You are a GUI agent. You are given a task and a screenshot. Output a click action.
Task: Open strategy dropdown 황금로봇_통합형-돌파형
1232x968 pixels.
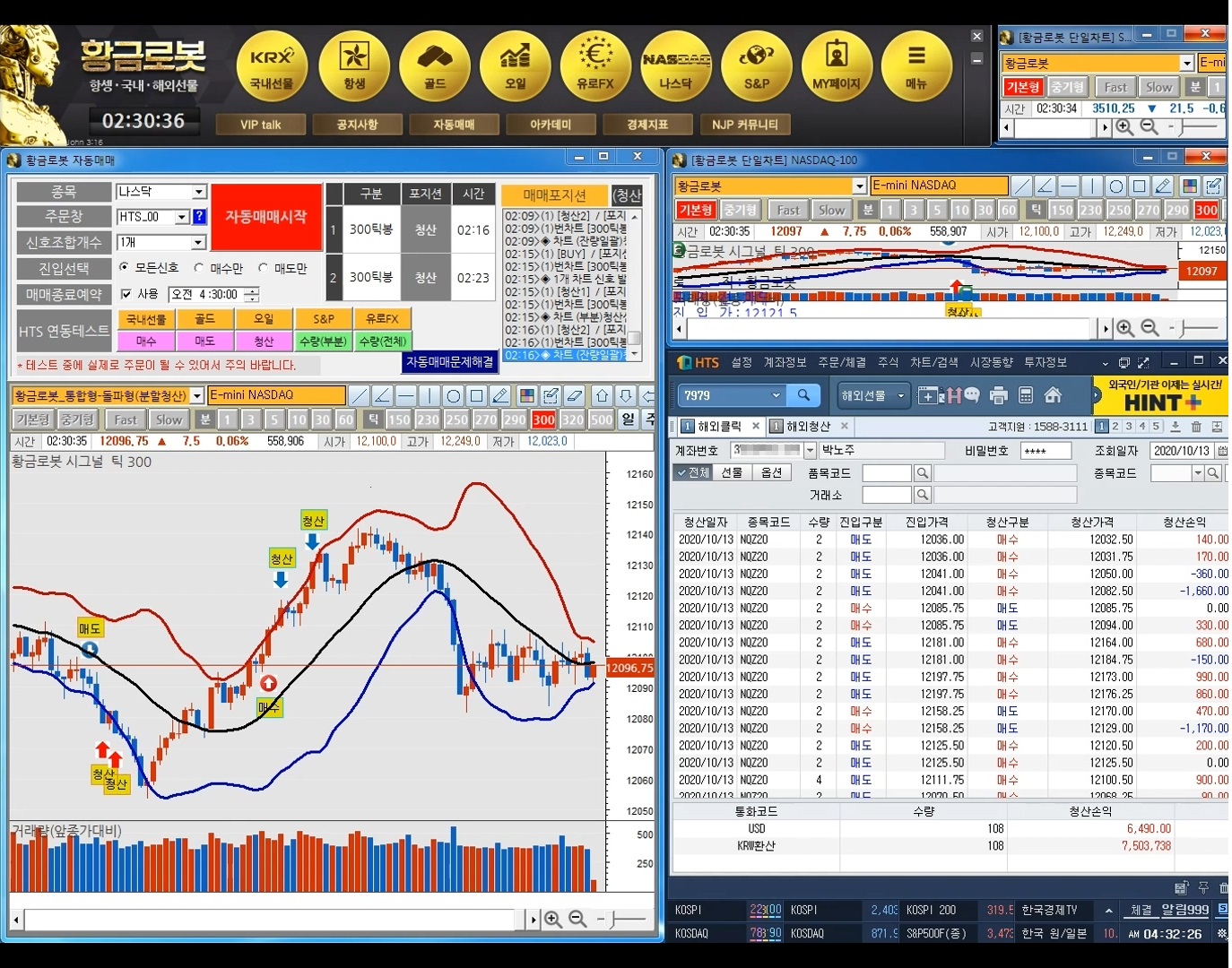tap(197, 396)
